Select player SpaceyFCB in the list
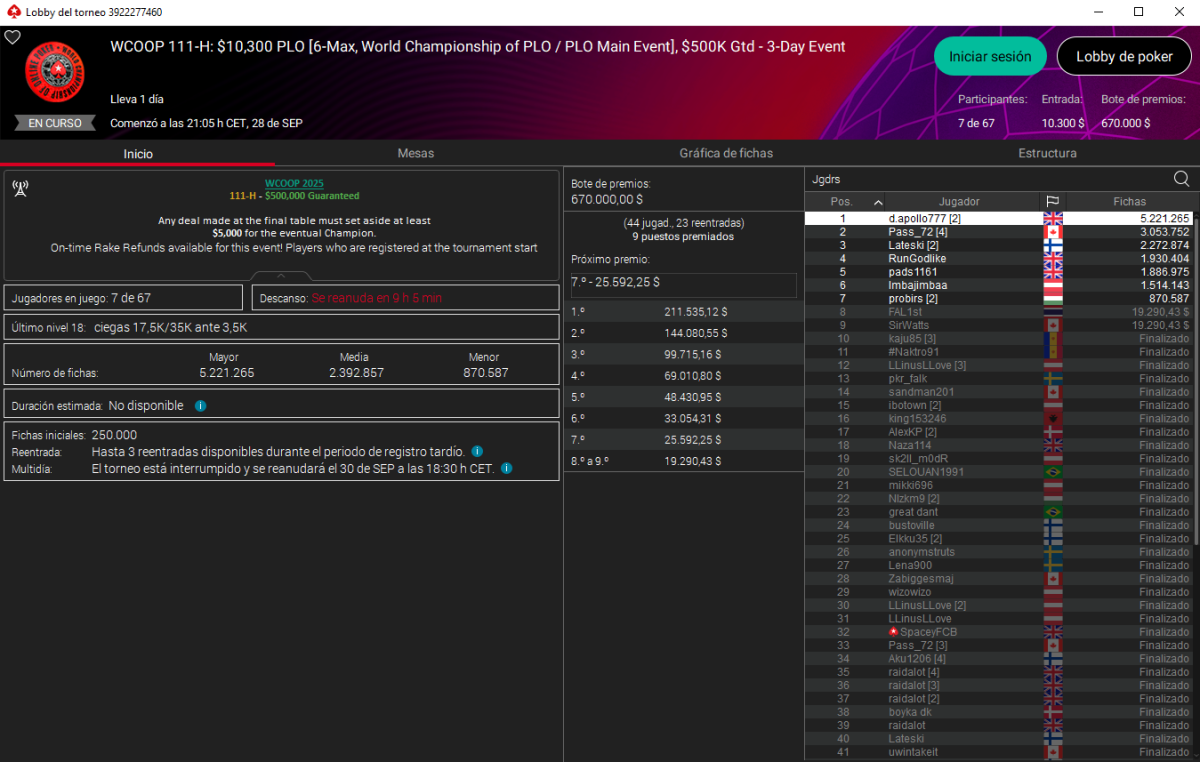Viewport: 1200px width, 762px height. point(999,632)
